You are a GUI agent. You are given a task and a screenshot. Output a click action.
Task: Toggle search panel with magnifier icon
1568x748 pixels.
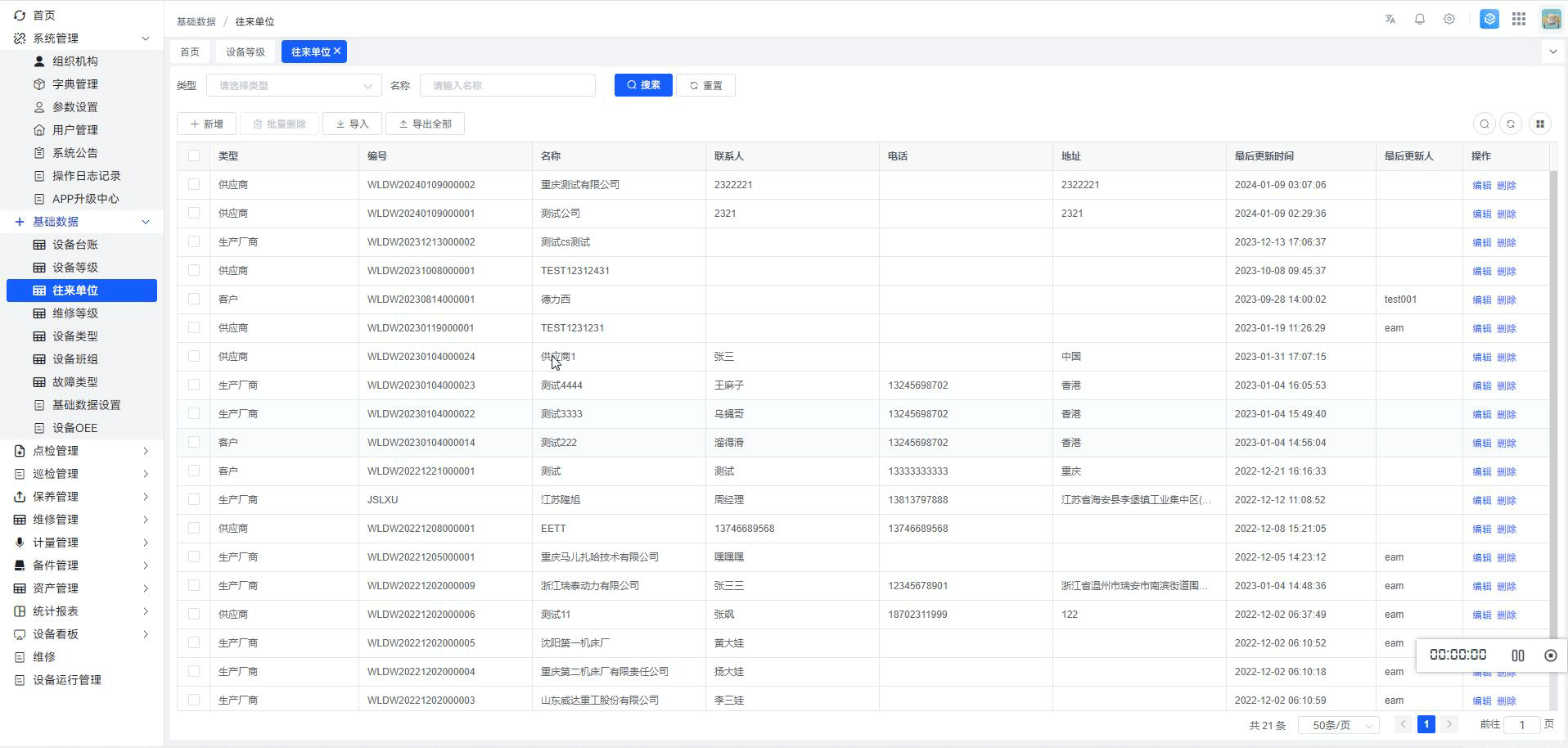pos(1485,124)
